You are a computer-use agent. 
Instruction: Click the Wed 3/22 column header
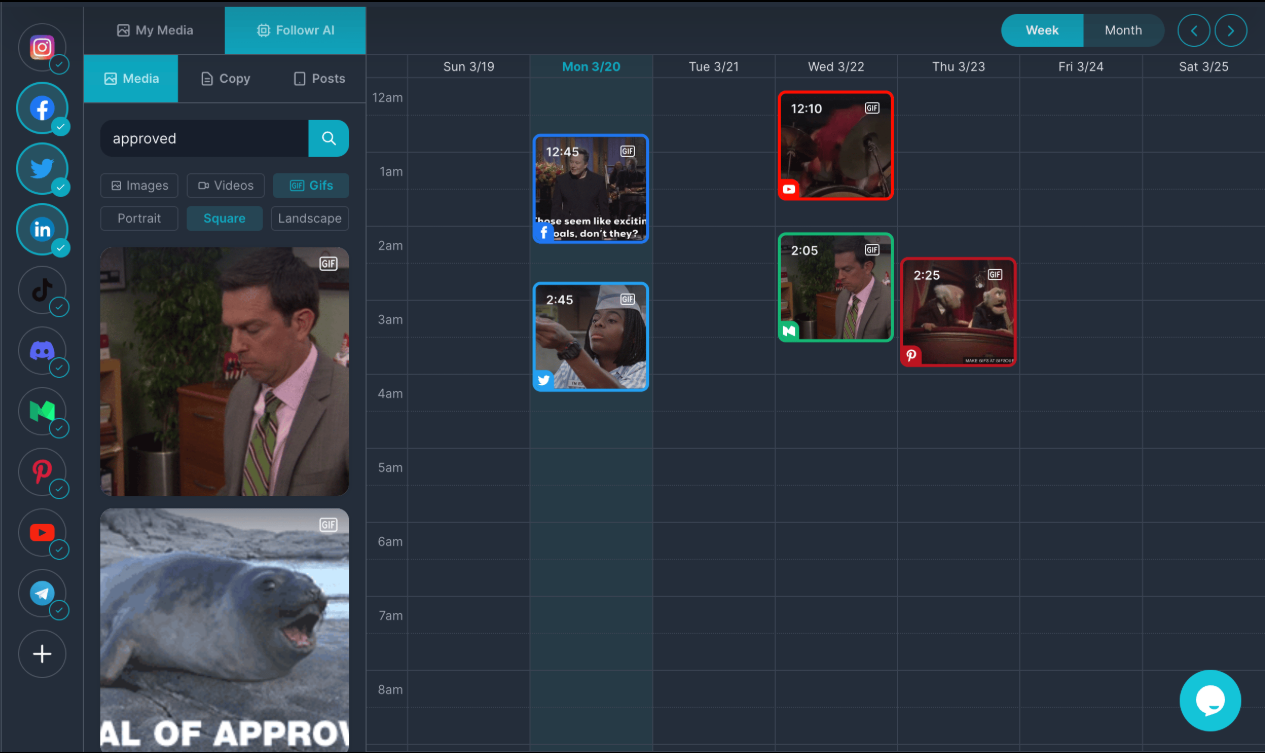click(836, 66)
